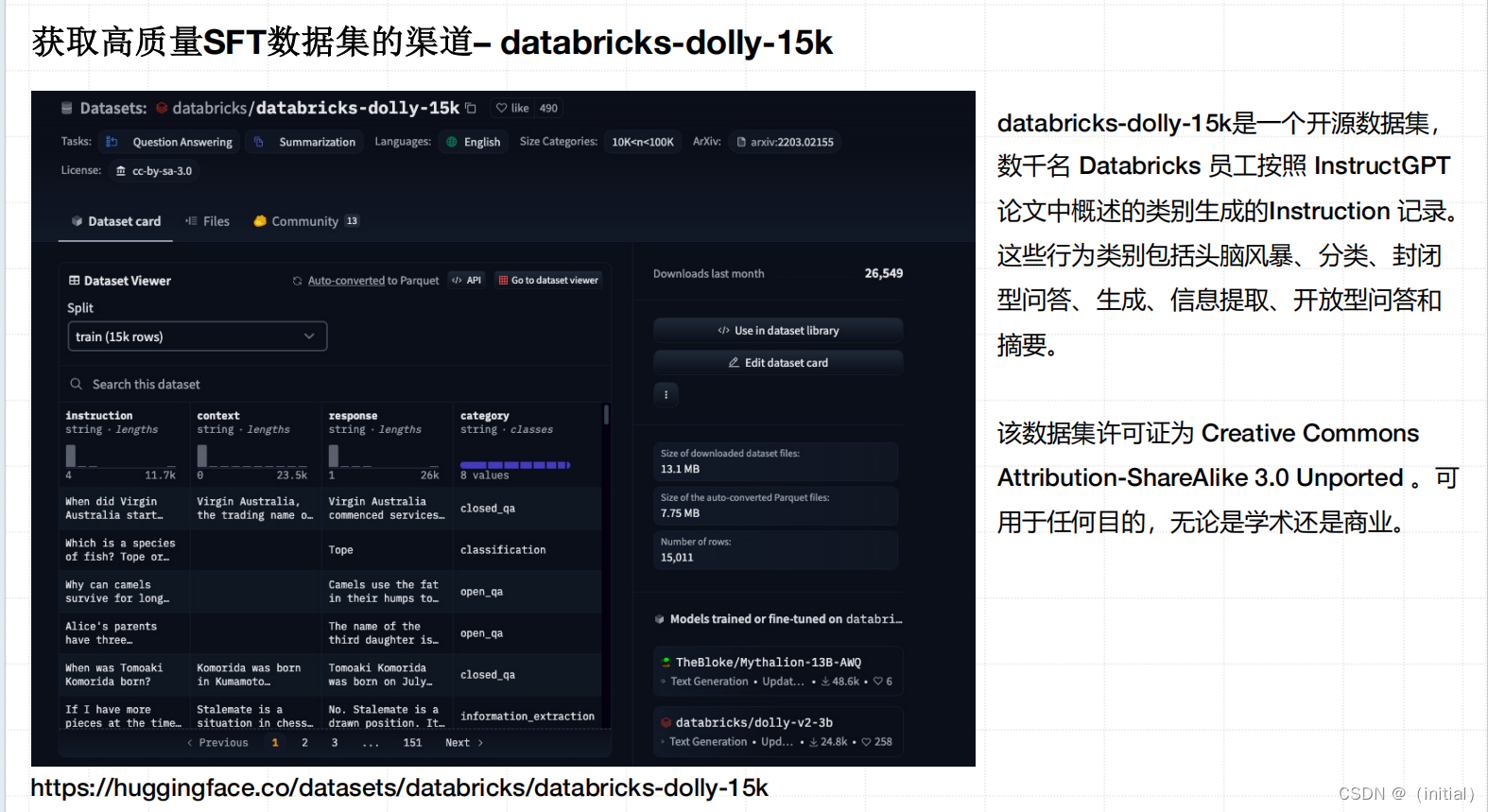Image resolution: width=1488 pixels, height=812 pixels.
Task: Go to page 3 of dataset rows
Action: coord(335,743)
